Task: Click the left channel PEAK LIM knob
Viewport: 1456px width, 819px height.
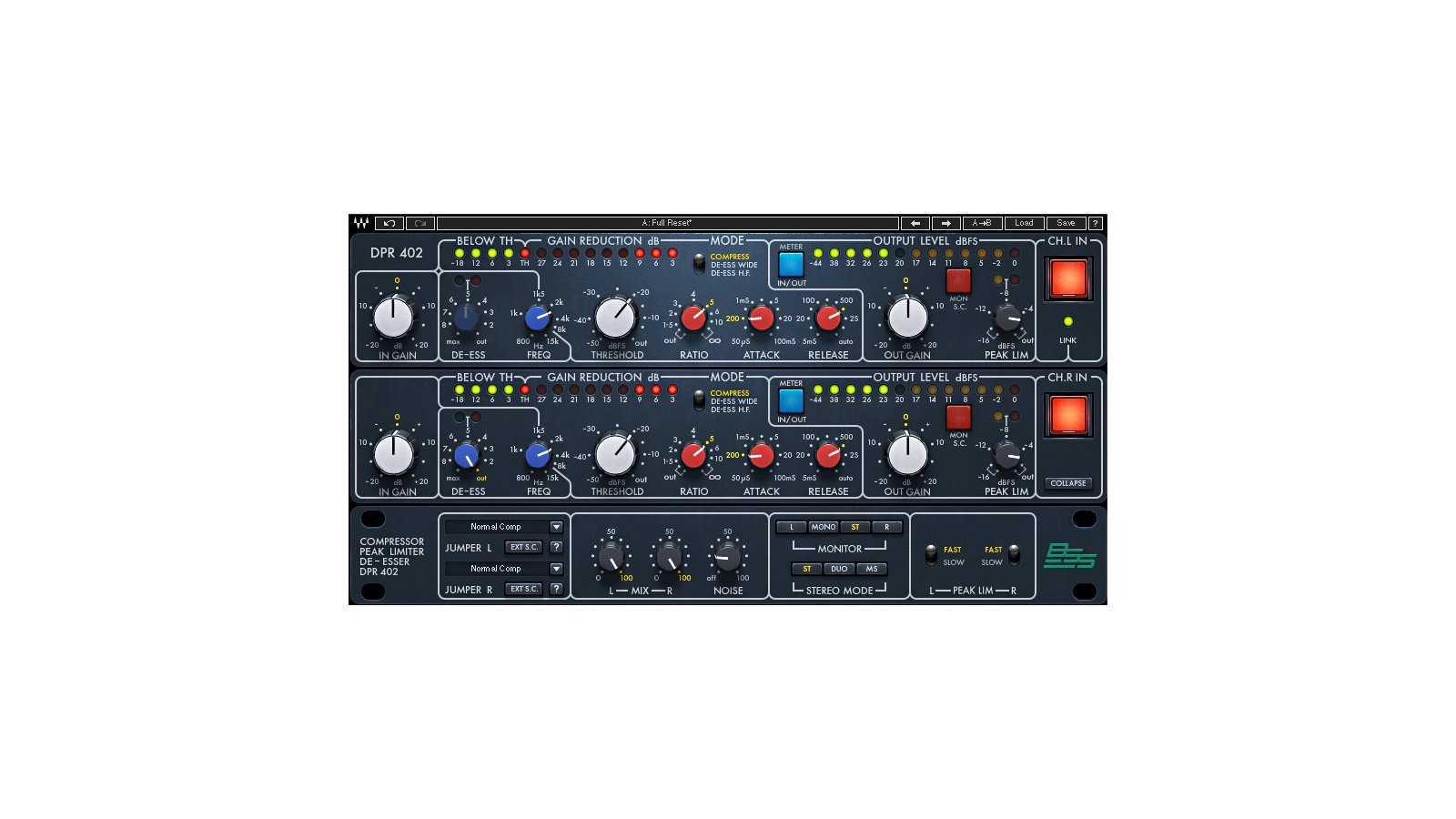Action: pyautogui.click(x=1007, y=318)
